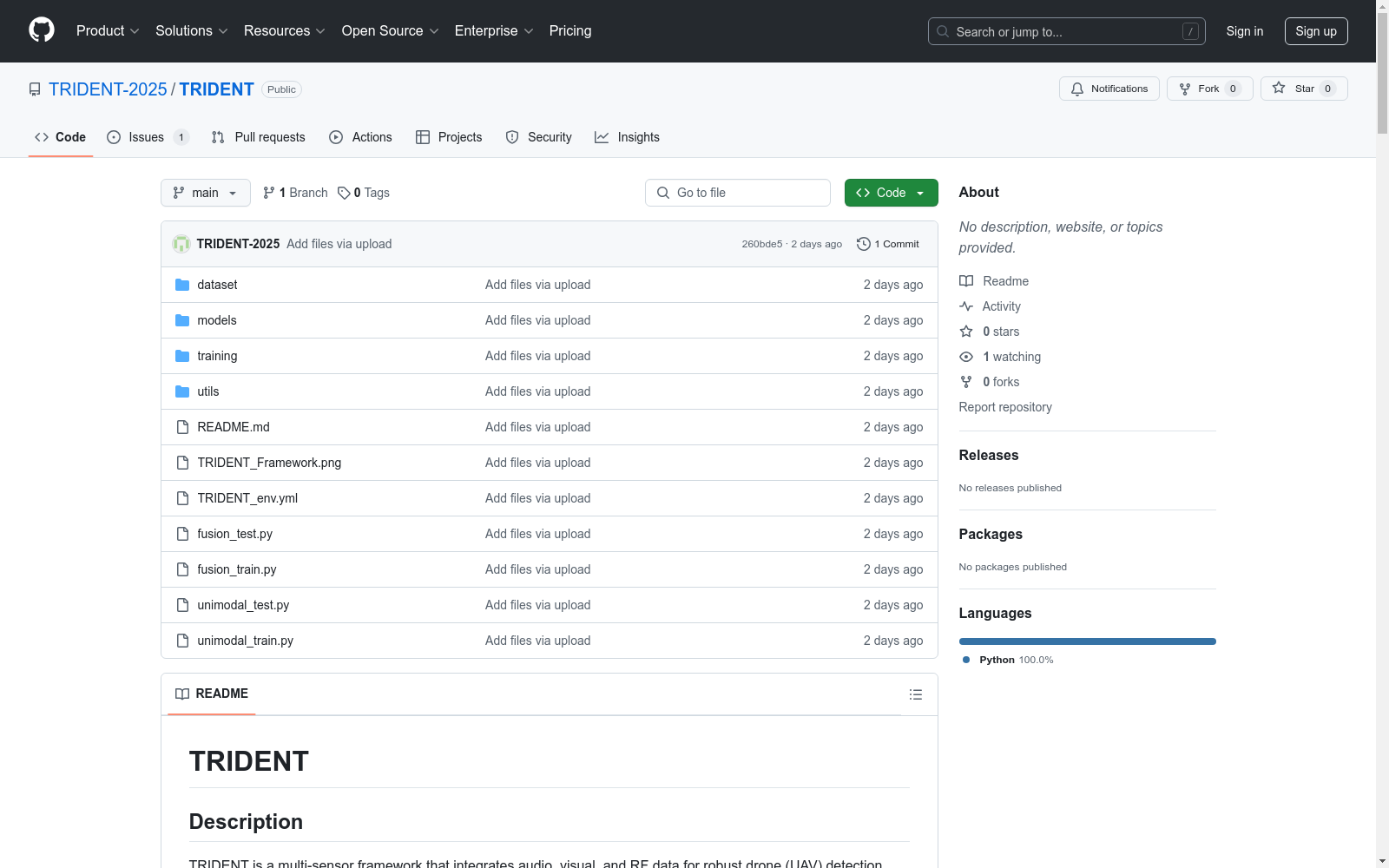Switch to the Security tab
The height and width of the screenshot is (868, 1389).
pos(539,137)
